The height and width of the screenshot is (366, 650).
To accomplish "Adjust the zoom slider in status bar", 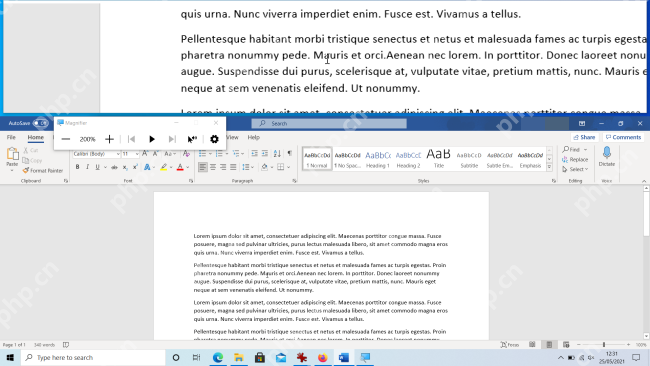I will pos(604,344).
